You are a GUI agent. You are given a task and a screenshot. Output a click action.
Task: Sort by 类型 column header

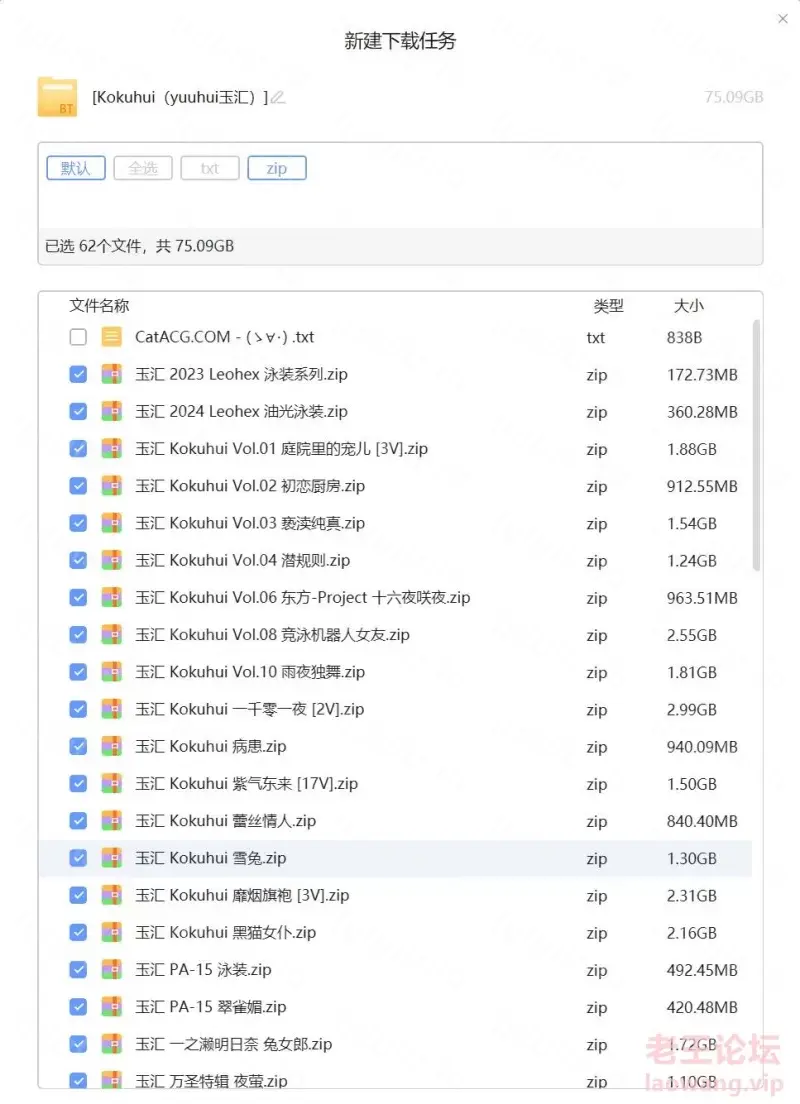(x=608, y=306)
